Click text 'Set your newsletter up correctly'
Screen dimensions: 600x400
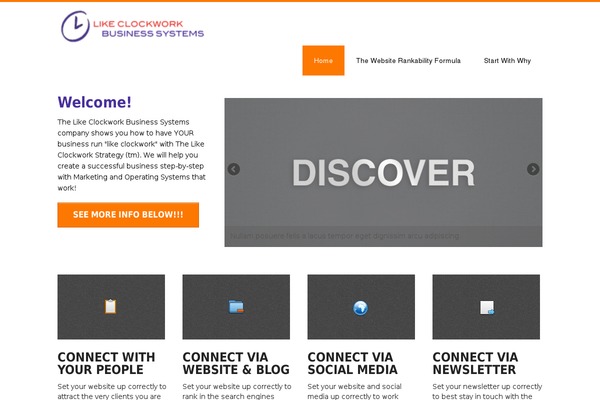[x=487, y=387]
